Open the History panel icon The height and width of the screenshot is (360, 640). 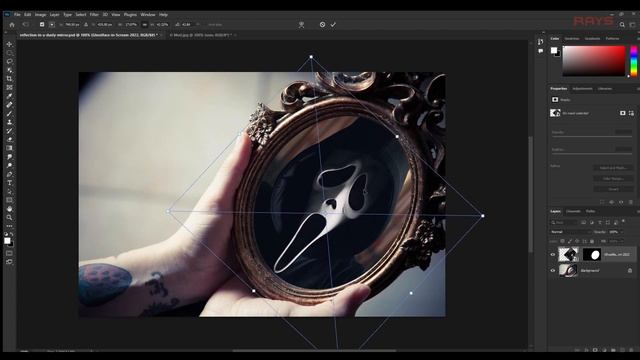(x=541, y=42)
